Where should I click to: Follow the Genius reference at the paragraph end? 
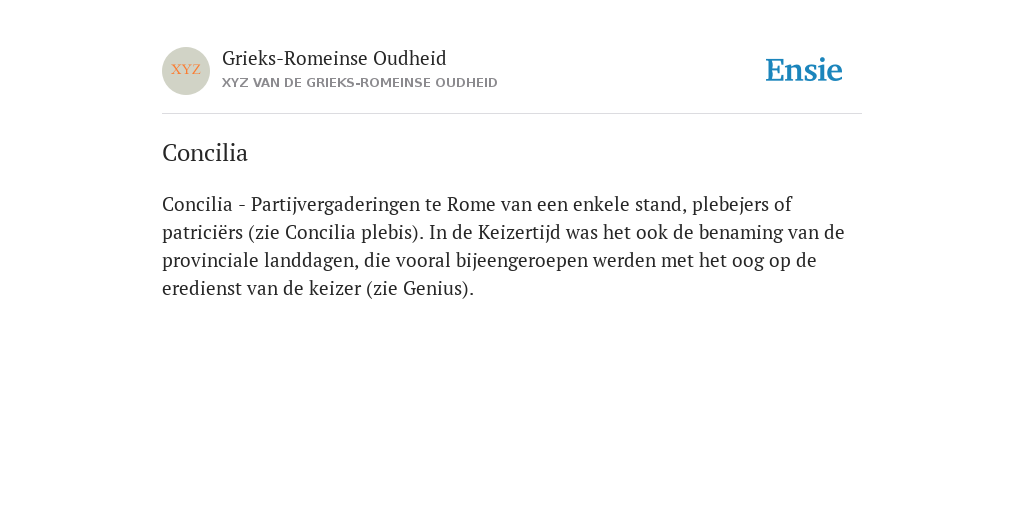point(433,289)
